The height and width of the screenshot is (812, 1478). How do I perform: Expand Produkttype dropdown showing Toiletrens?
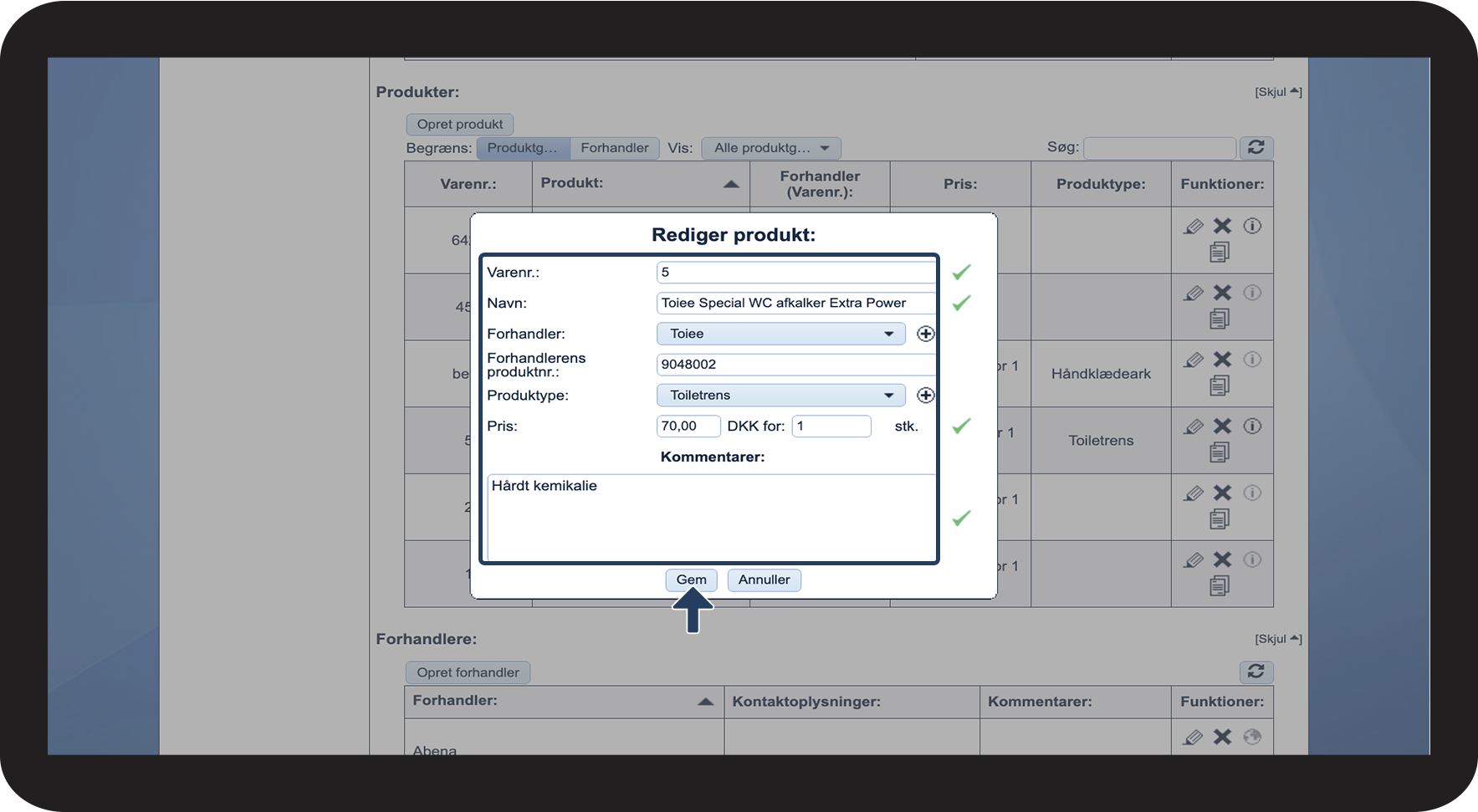(780, 396)
